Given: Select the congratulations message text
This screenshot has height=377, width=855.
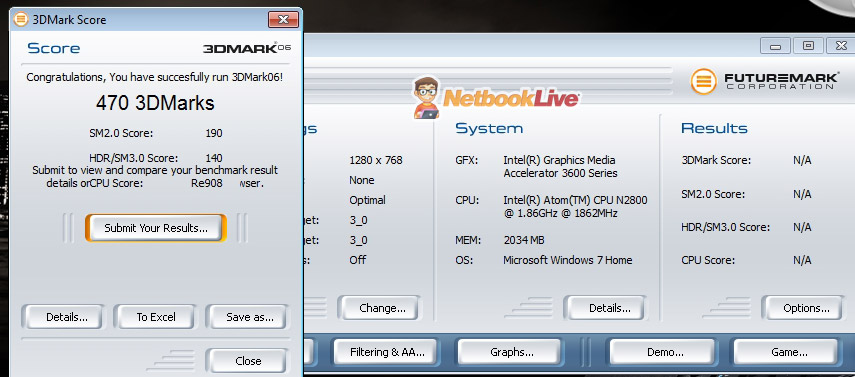Looking at the screenshot, I should [x=155, y=78].
